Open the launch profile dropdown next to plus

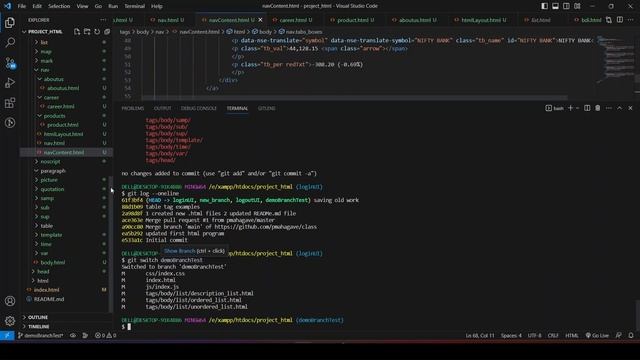pyautogui.click(x=578, y=108)
